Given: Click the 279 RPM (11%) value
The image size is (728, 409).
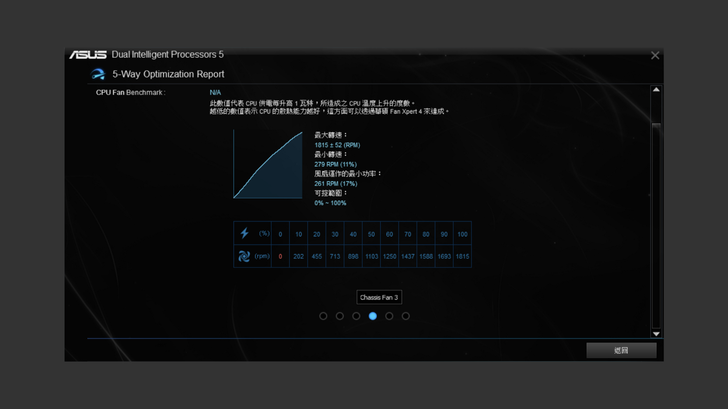Looking at the screenshot, I should coord(335,164).
